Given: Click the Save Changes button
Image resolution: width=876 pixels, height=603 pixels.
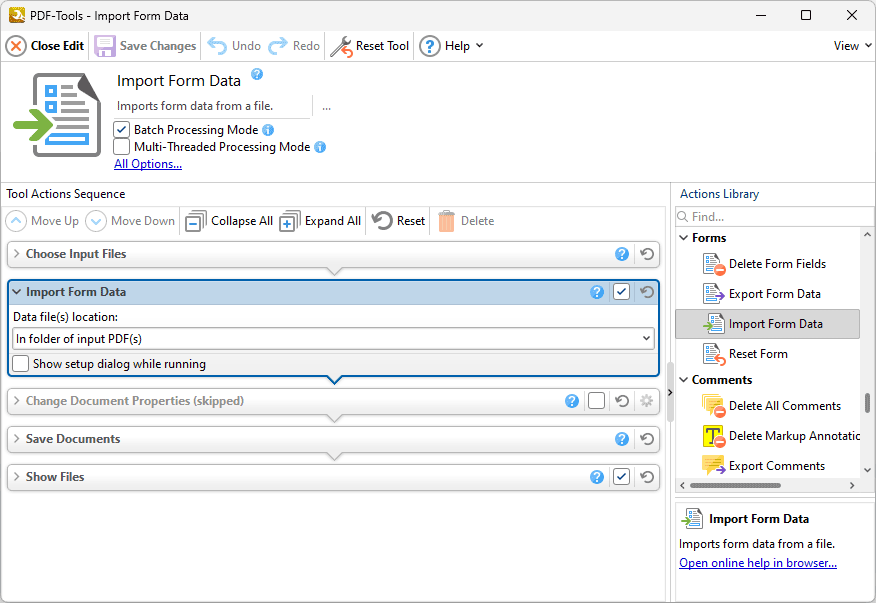Looking at the screenshot, I should pyautogui.click(x=144, y=45).
